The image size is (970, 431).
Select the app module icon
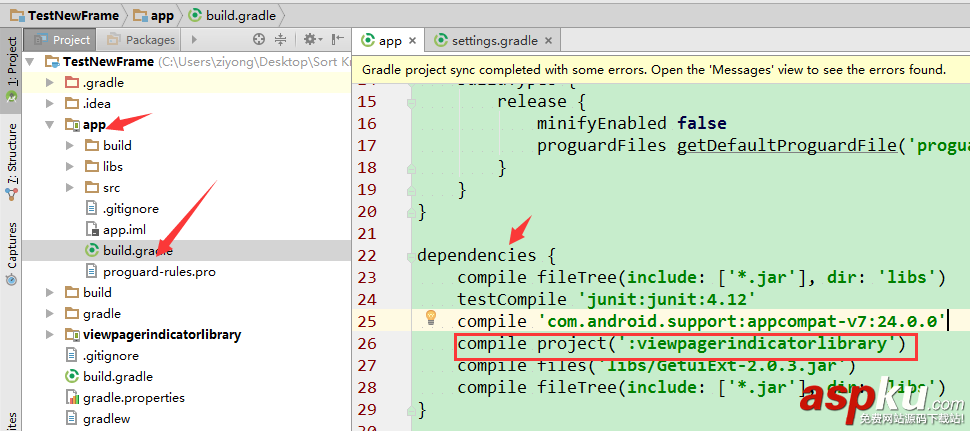pos(72,124)
